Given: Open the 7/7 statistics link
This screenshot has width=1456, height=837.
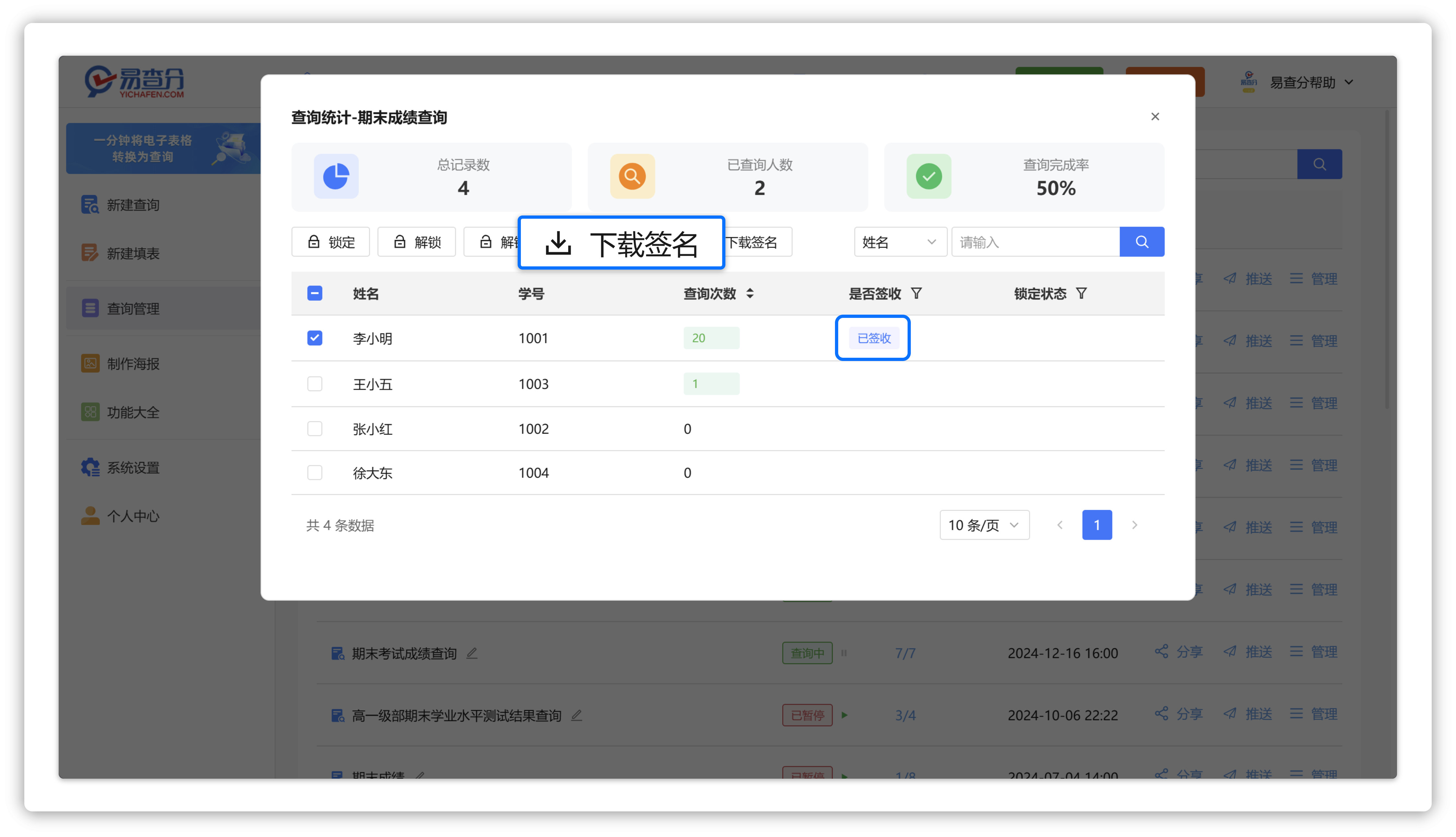Looking at the screenshot, I should (905, 653).
